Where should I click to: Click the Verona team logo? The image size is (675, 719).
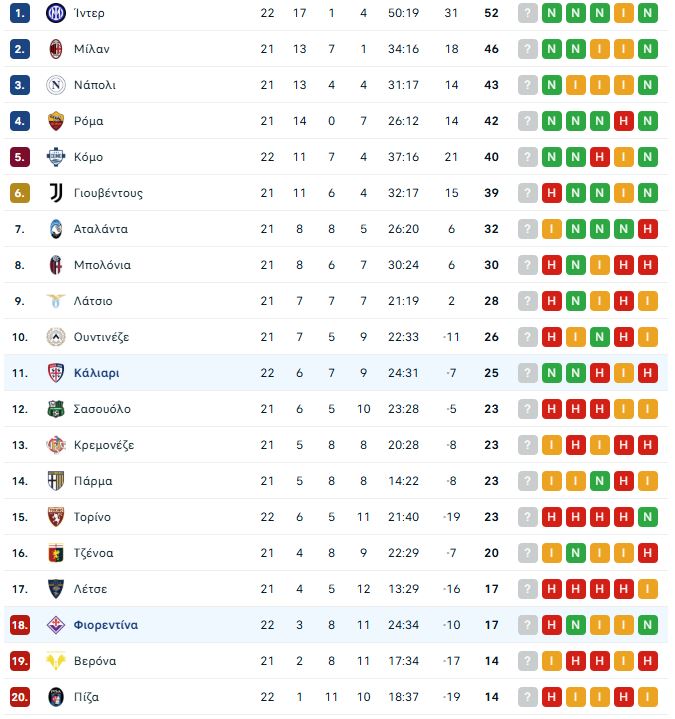[x=55, y=661]
